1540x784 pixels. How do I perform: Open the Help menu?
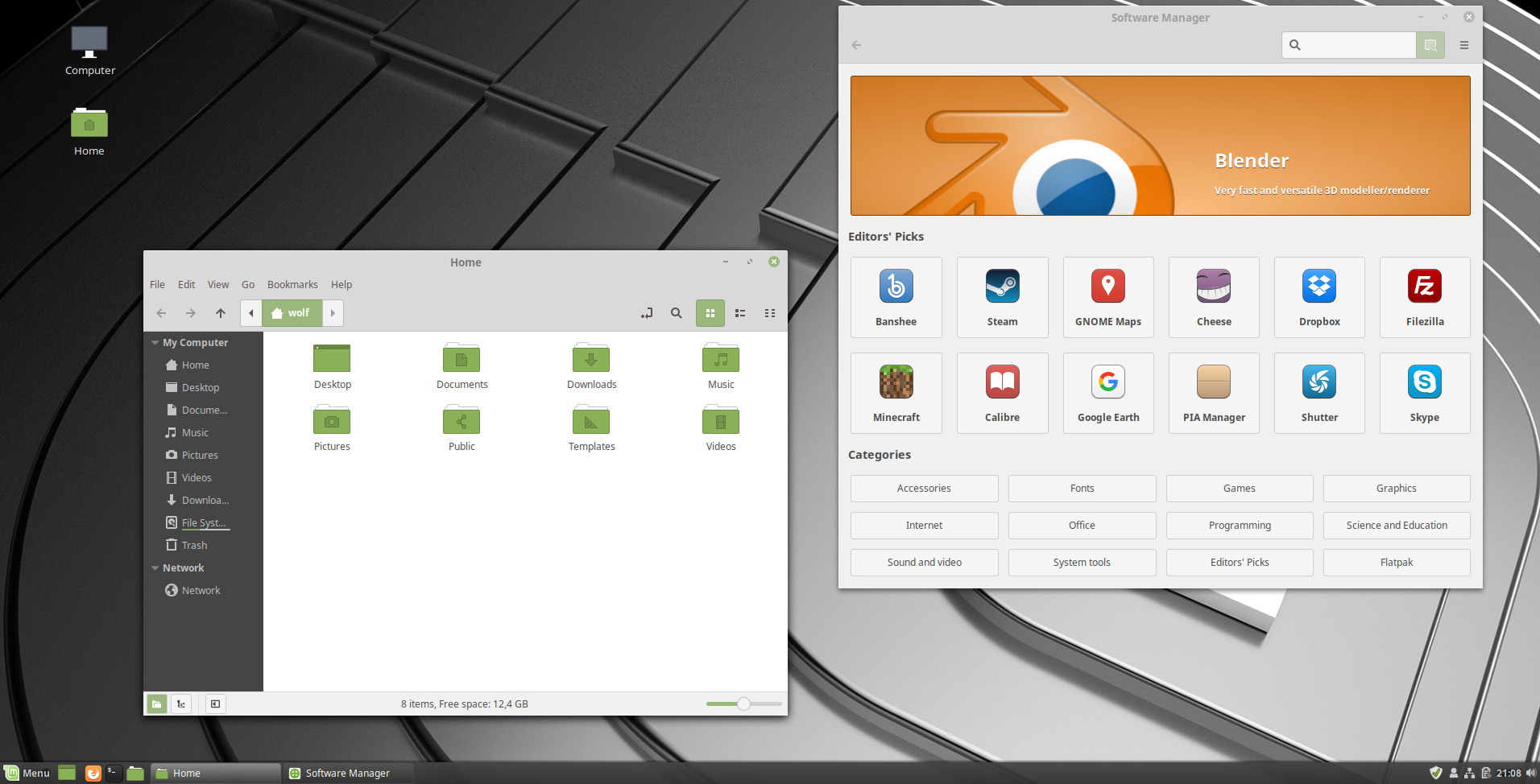click(342, 285)
